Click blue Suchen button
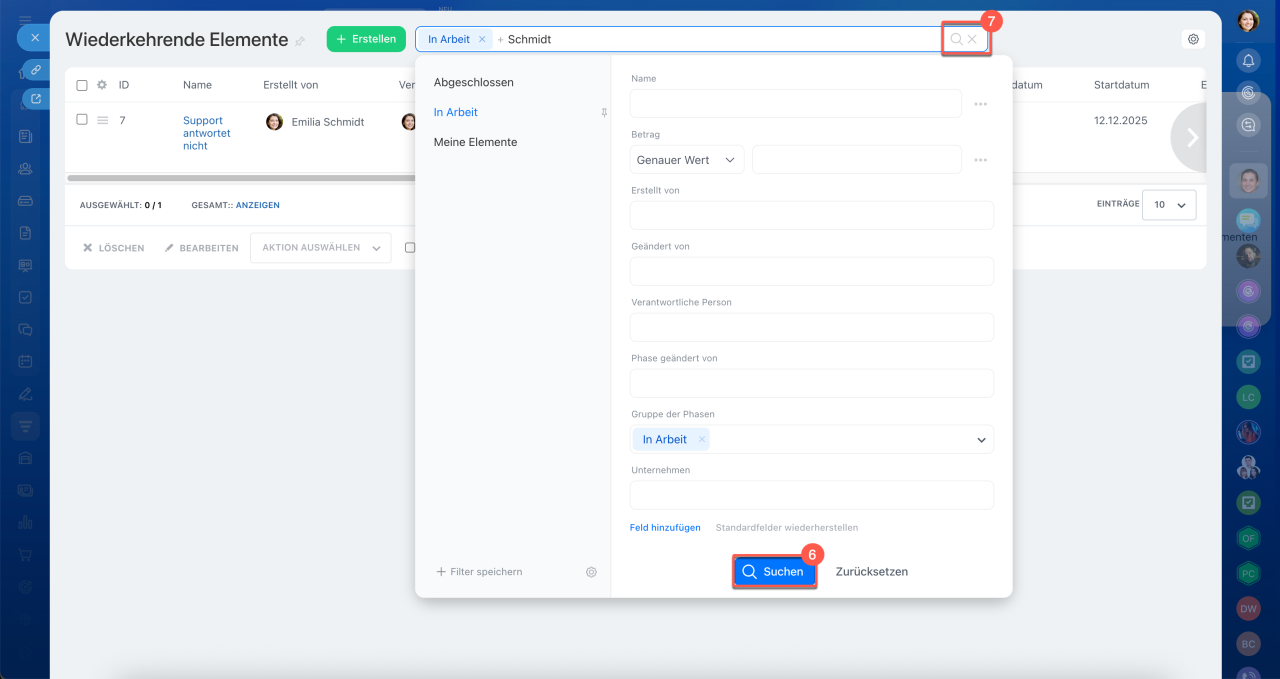 pos(774,572)
